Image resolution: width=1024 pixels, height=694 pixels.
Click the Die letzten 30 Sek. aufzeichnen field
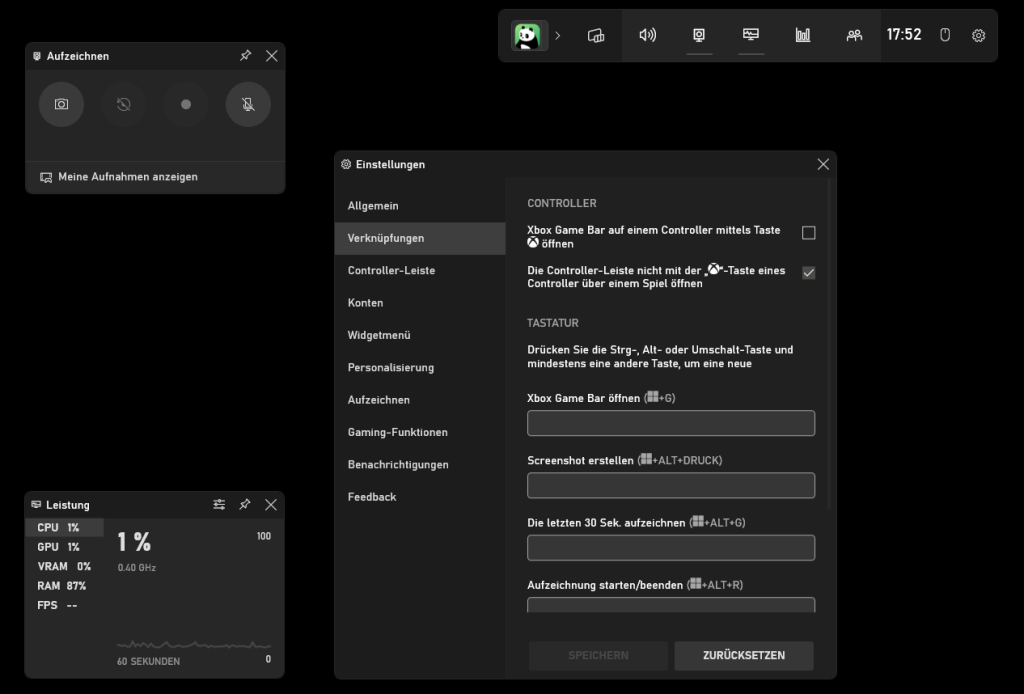671,548
